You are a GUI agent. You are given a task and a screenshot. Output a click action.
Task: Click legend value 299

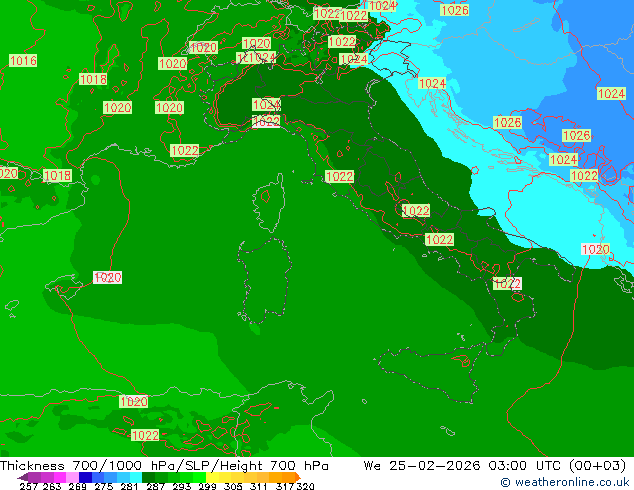(x=207, y=486)
